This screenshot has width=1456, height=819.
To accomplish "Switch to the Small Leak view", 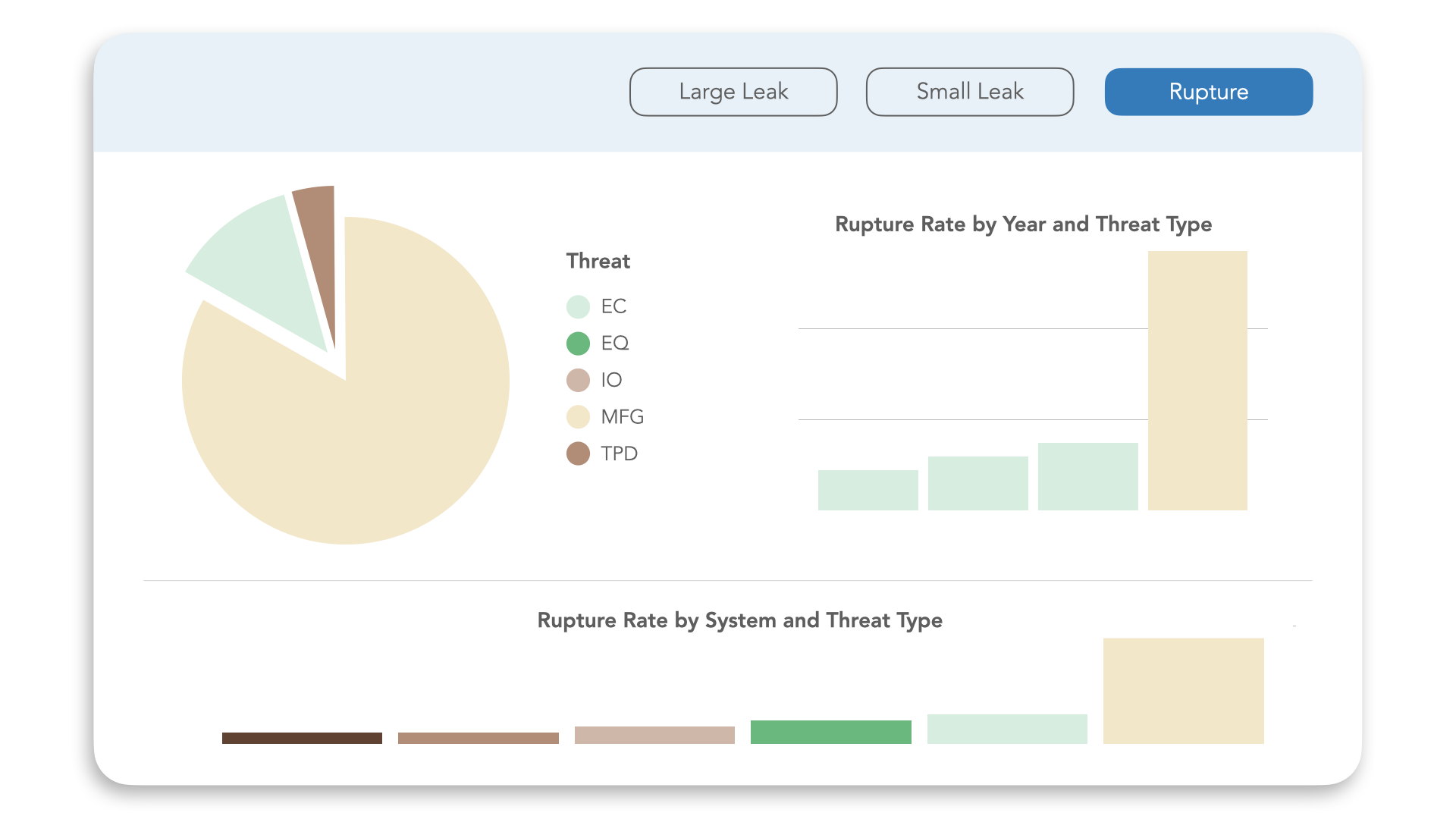I will (x=970, y=91).
